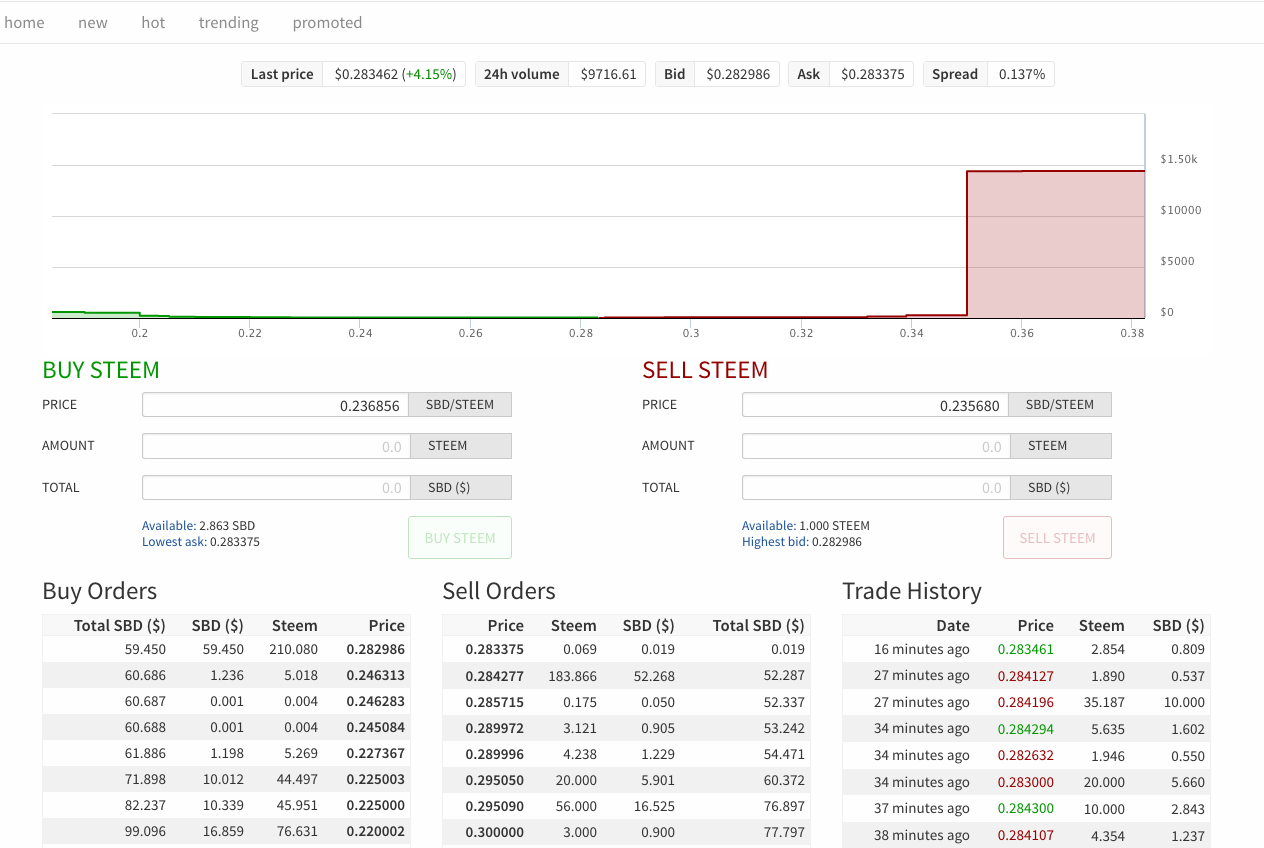Select buy order at price 0.246283
Viewport: 1264px width, 848px height.
(226, 701)
